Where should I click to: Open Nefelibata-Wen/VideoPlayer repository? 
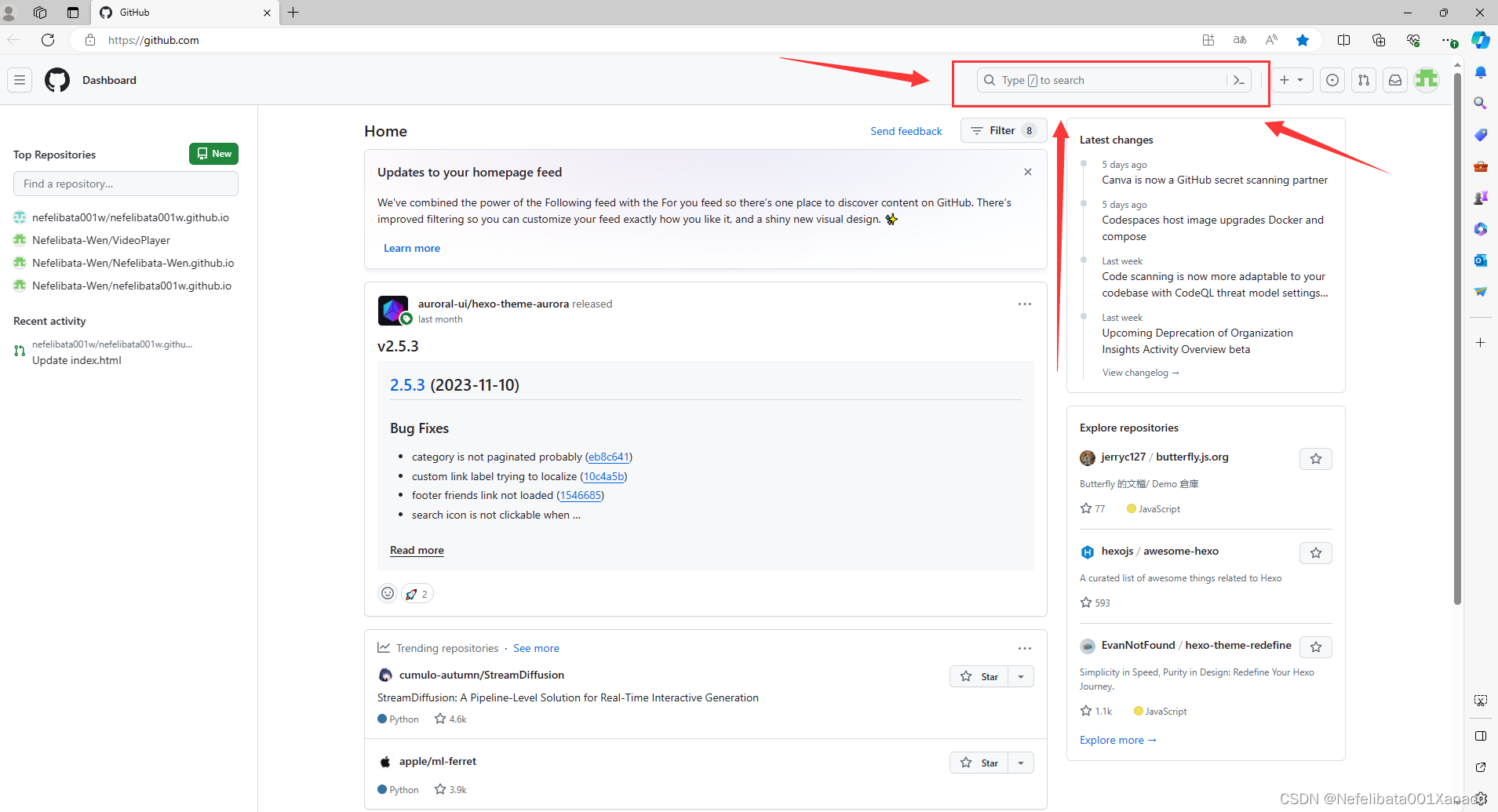click(101, 240)
